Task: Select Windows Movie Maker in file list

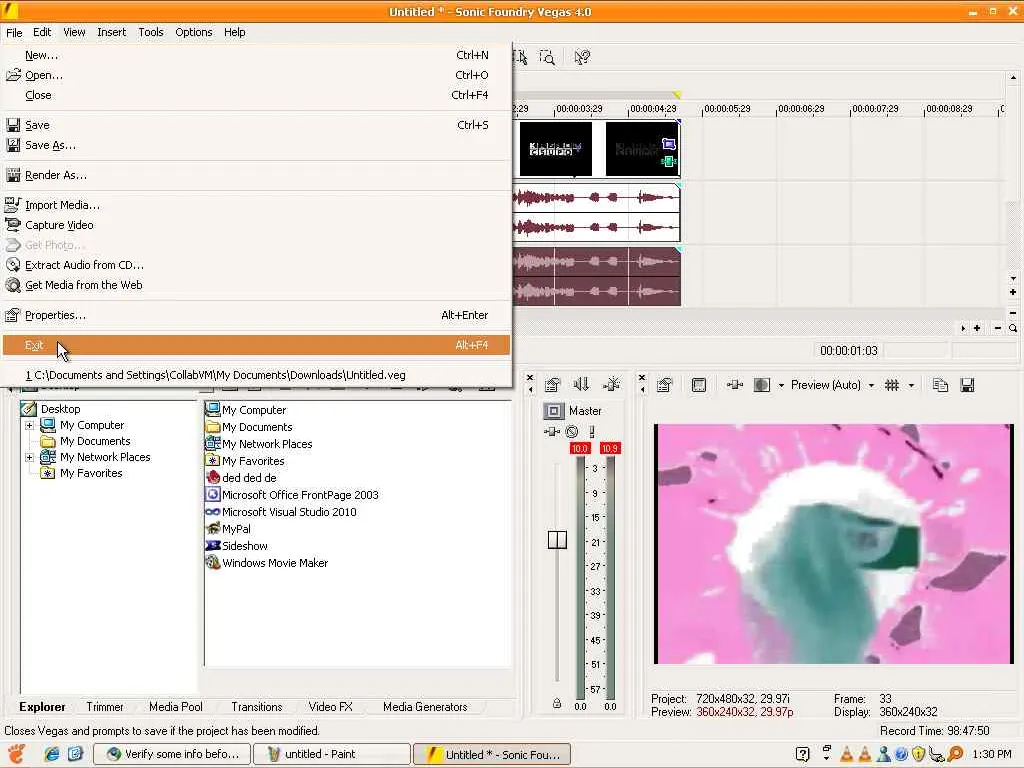Action: pos(274,563)
